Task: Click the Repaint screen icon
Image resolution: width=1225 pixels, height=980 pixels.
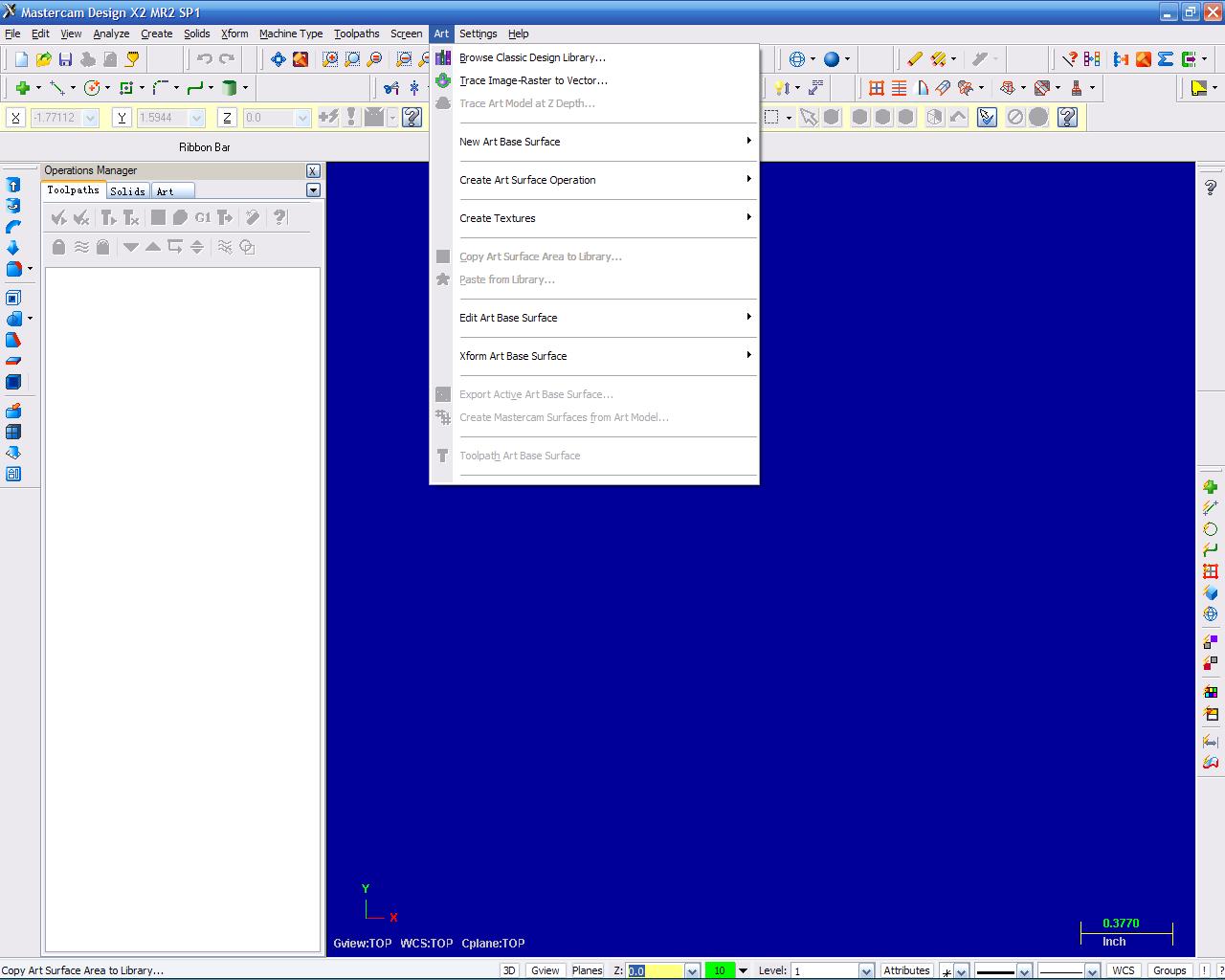Action: [x=301, y=59]
